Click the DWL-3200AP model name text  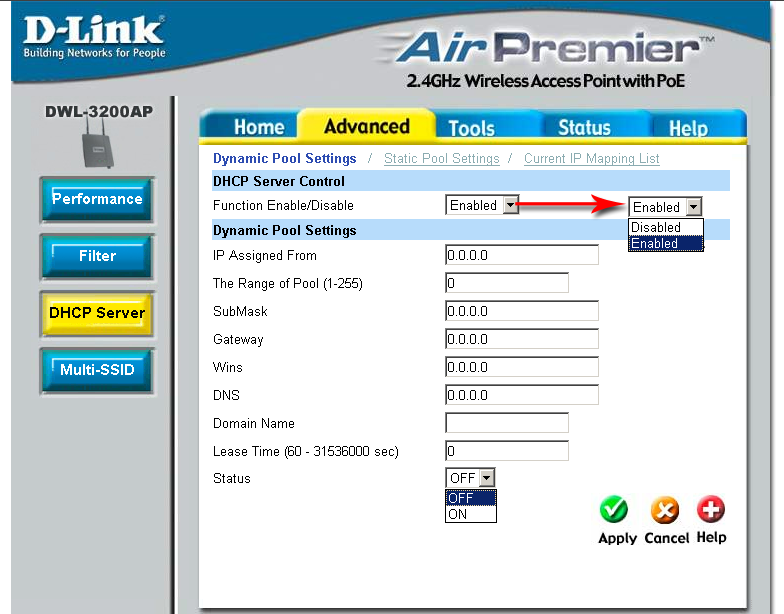(x=99, y=111)
